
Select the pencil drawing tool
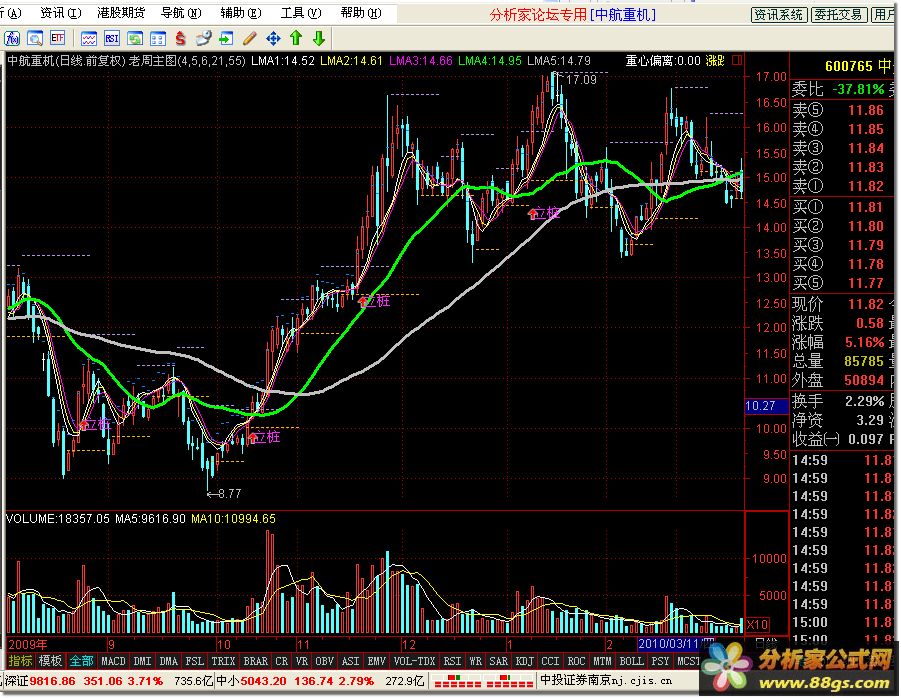[249, 38]
